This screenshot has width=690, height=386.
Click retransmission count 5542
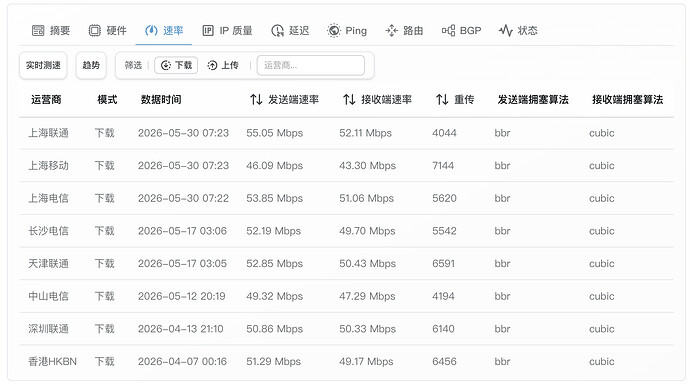tap(444, 231)
